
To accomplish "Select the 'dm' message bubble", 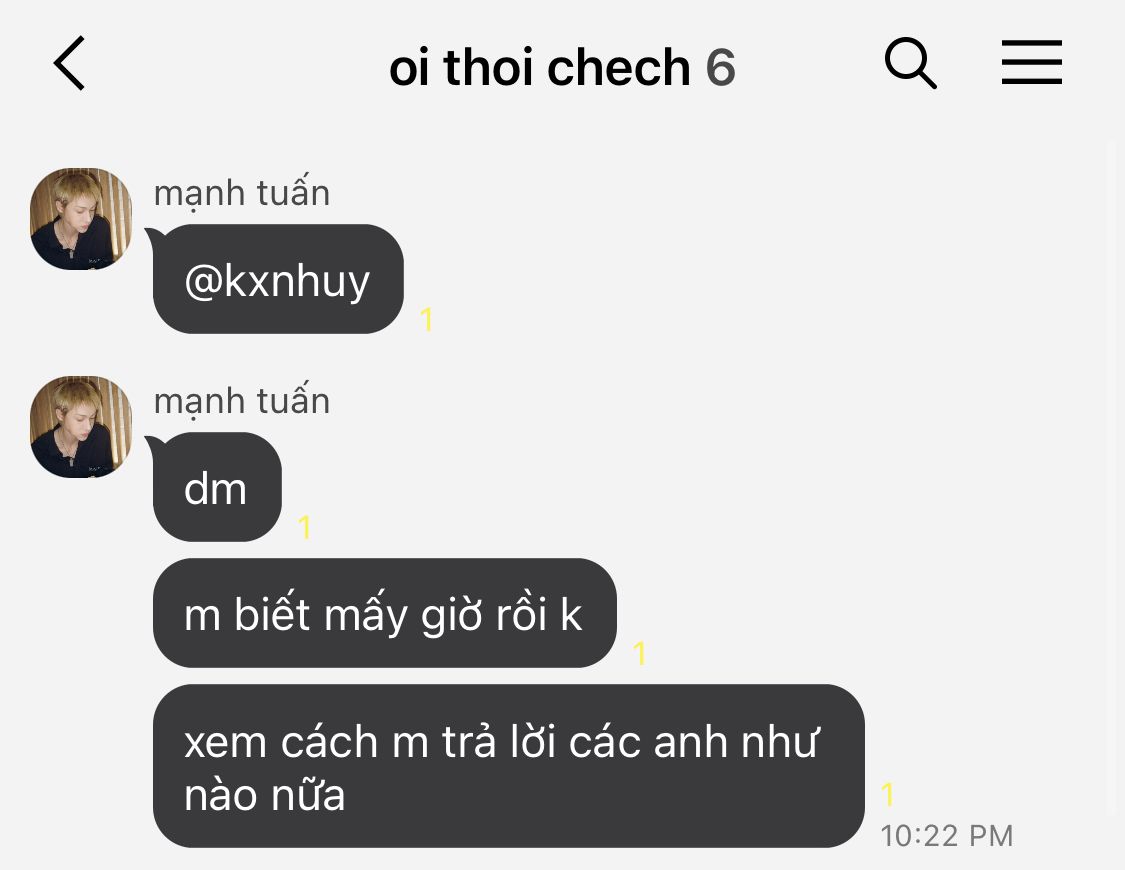I will (x=217, y=487).
